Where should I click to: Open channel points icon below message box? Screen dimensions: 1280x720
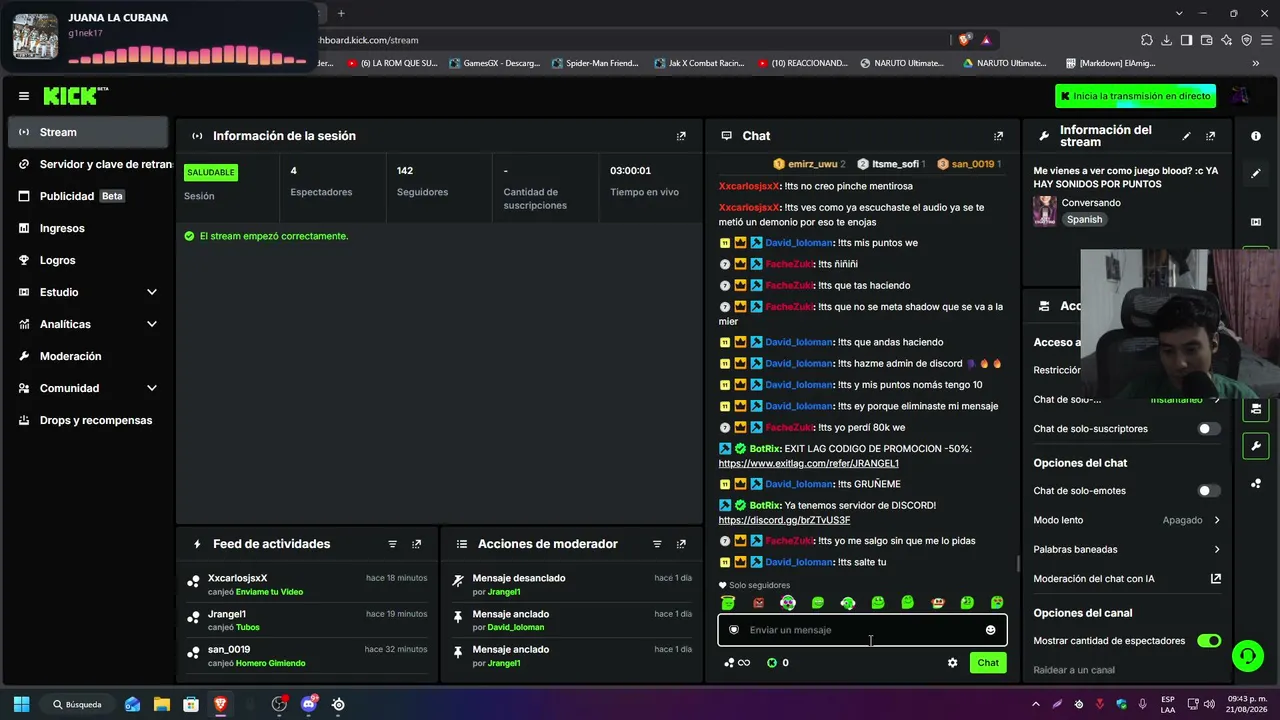click(x=736, y=663)
